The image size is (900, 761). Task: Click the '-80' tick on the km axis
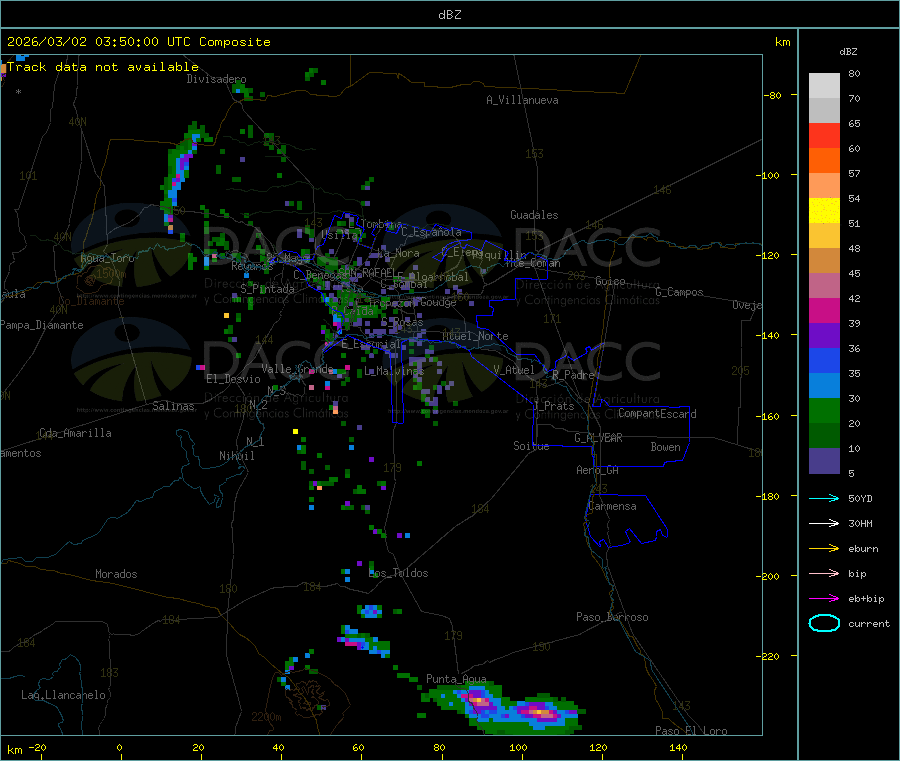pos(773,95)
